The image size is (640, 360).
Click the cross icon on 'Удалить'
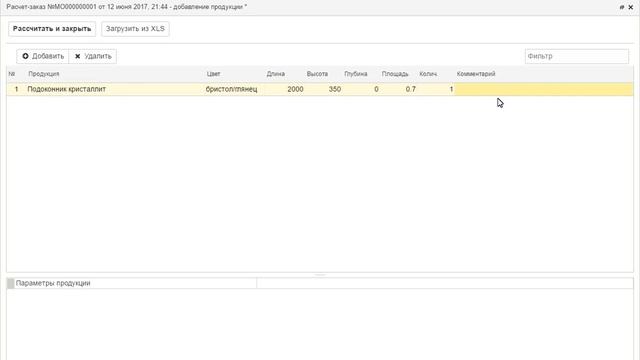point(78,56)
